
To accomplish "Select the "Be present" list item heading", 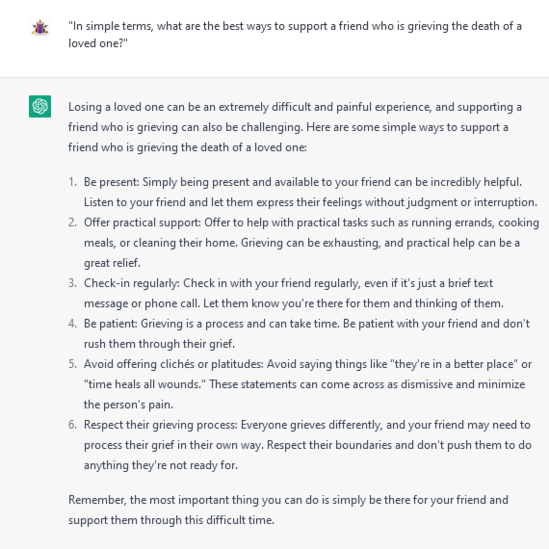I will (x=111, y=182).
